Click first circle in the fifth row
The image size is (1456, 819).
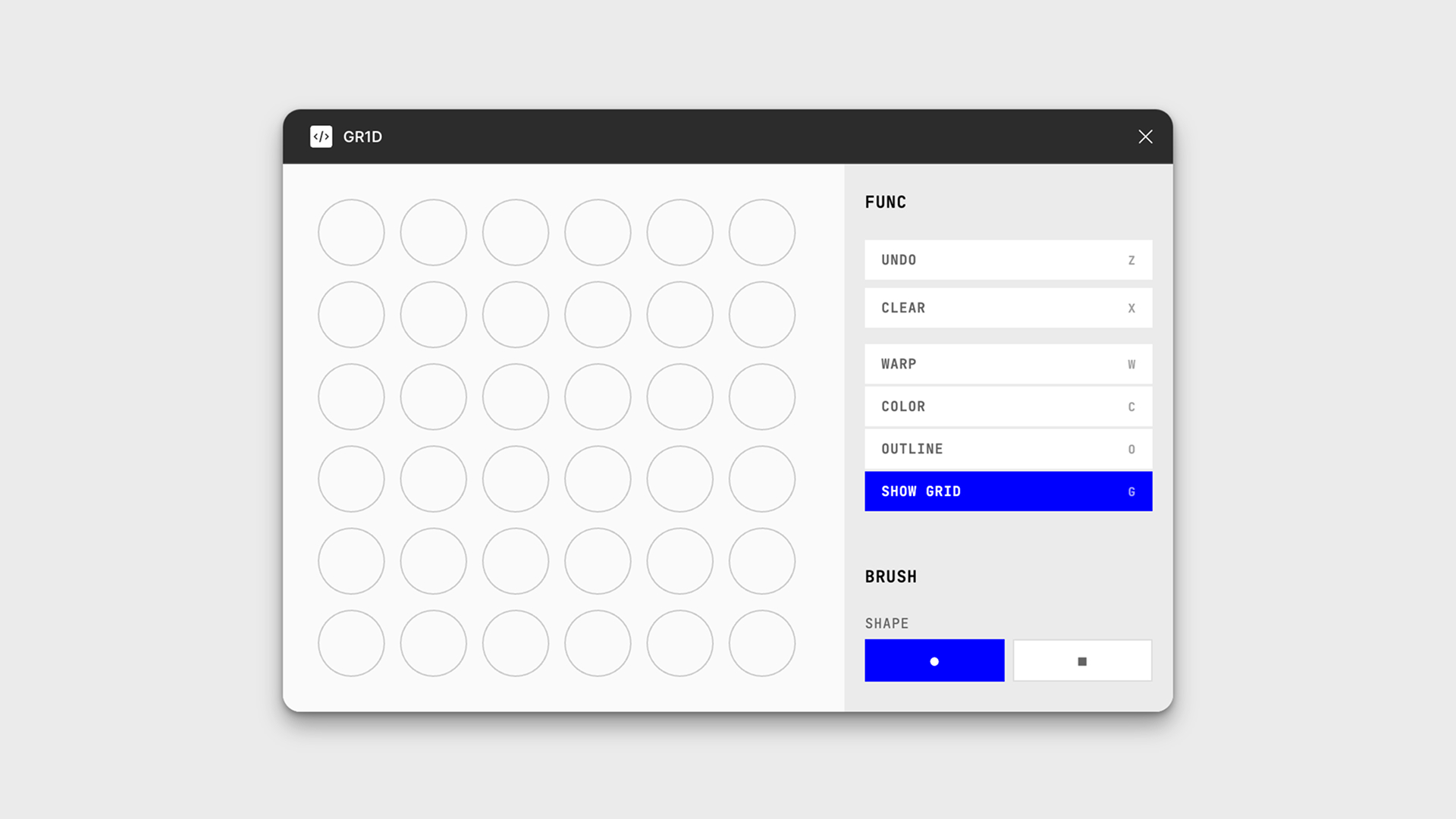point(351,561)
